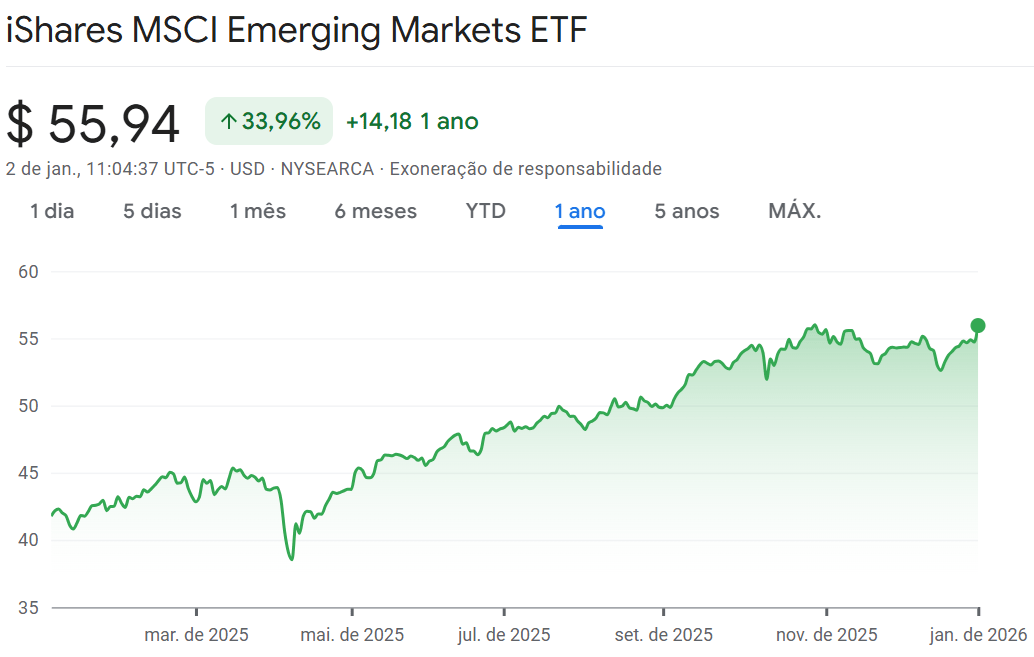The image size is (1034, 657).
Task: Switch to the 5 anos view
Action: (687, 211)
